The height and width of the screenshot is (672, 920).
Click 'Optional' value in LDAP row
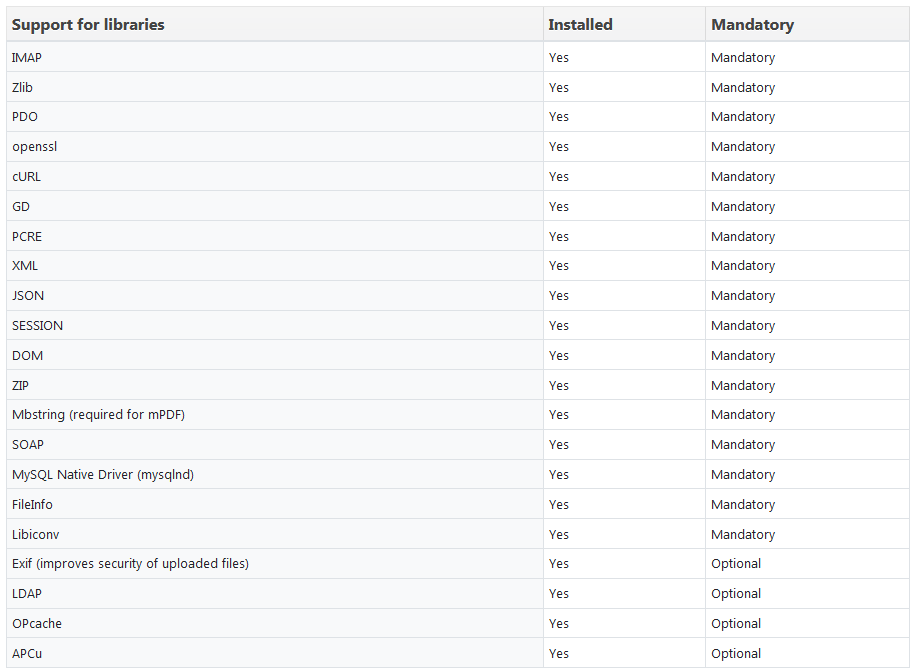(736, 594)
